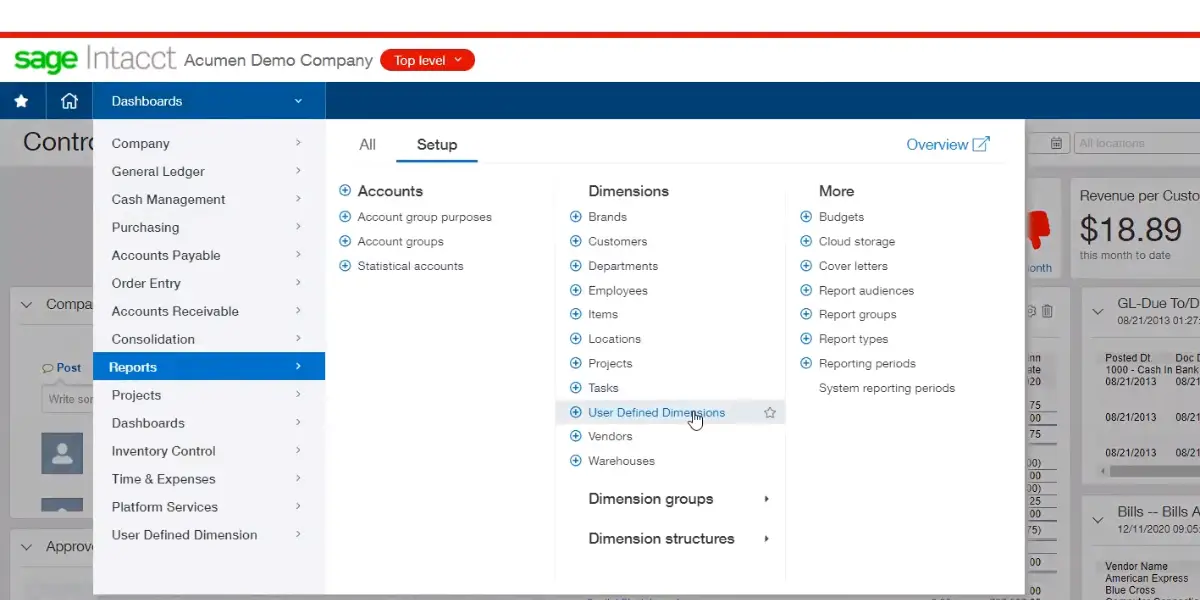Add a new Brands record via plus icon
Screen dimensions: 1200x600
click(575, 217)
